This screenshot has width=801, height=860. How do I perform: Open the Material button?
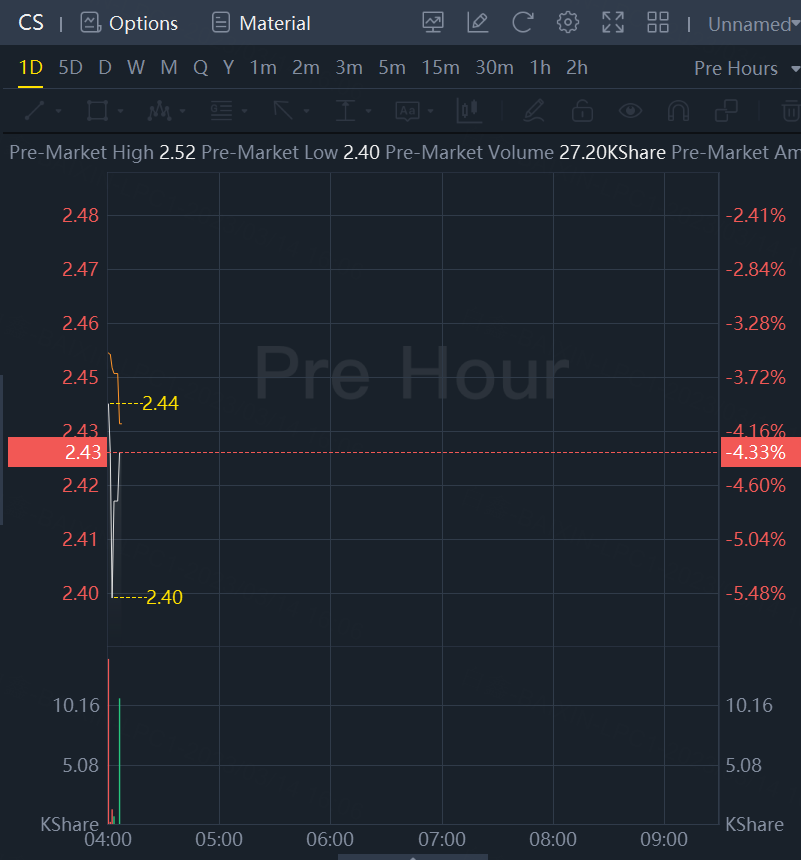point(262,23)
